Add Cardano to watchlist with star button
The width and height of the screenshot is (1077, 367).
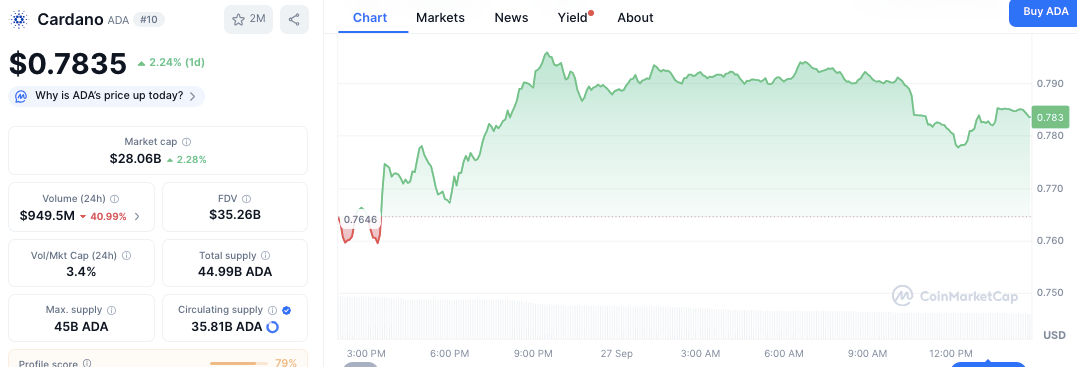click(249, 19)
